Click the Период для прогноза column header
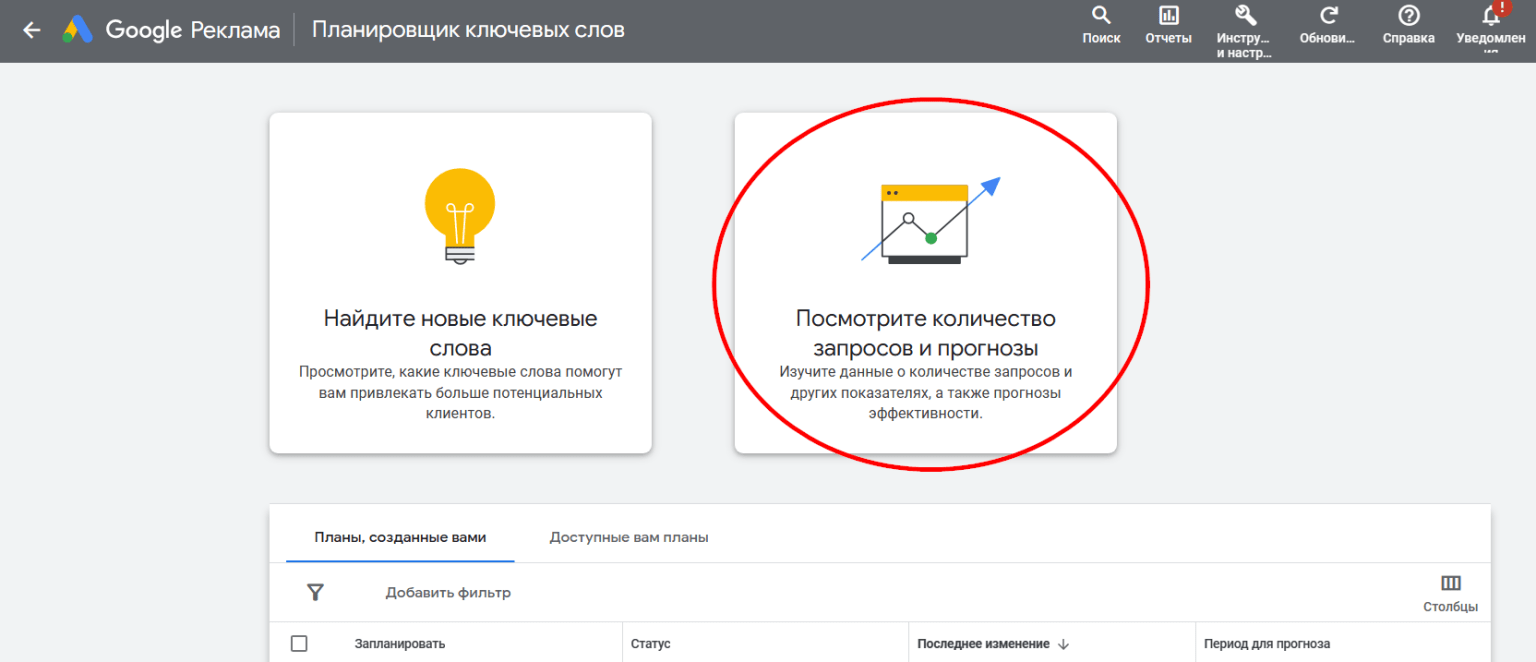 point(1269,643)
